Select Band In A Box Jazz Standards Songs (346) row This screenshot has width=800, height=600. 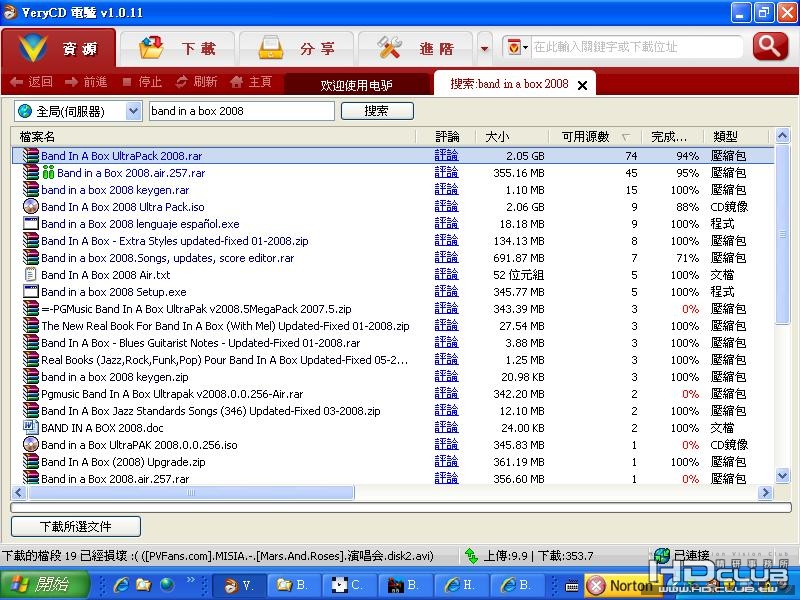[x=393, y=411]
